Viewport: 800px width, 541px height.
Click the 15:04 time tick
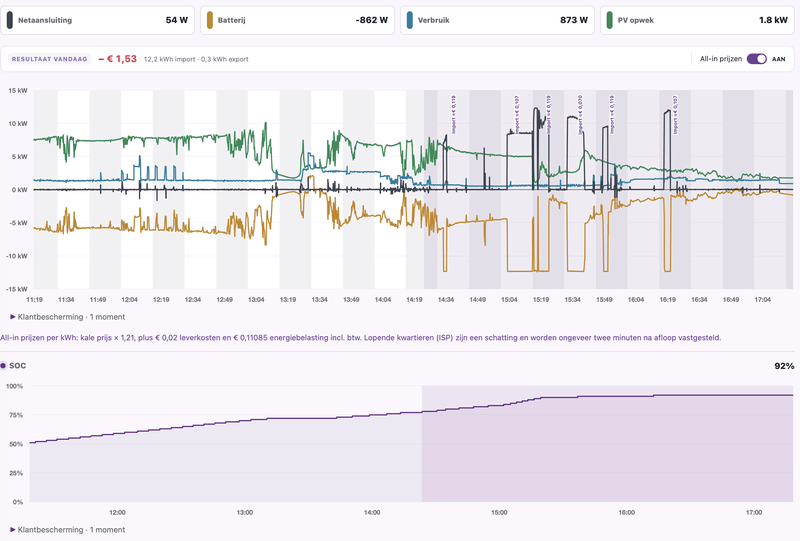click(x=509, y=300)
